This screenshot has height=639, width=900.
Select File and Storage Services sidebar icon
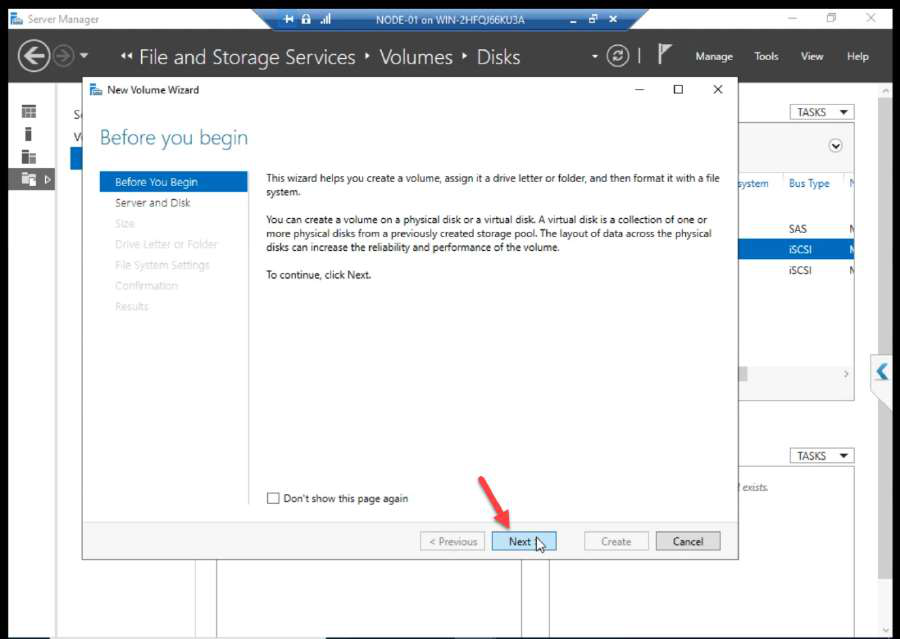(29, 179)
